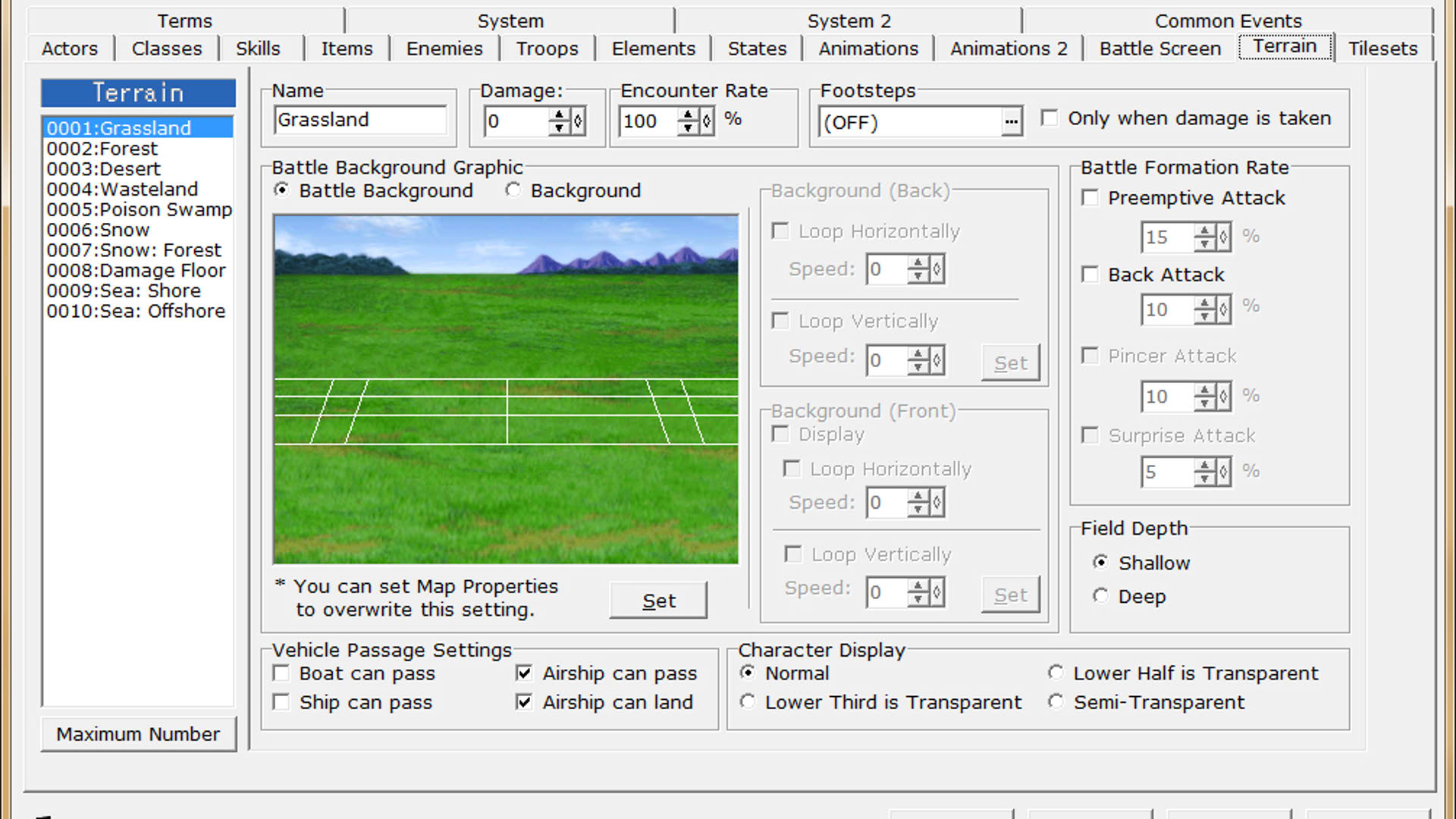Select Normal character display
Image resolution: width=1456 pixels, height=819 pixels.
click(748, 673)
